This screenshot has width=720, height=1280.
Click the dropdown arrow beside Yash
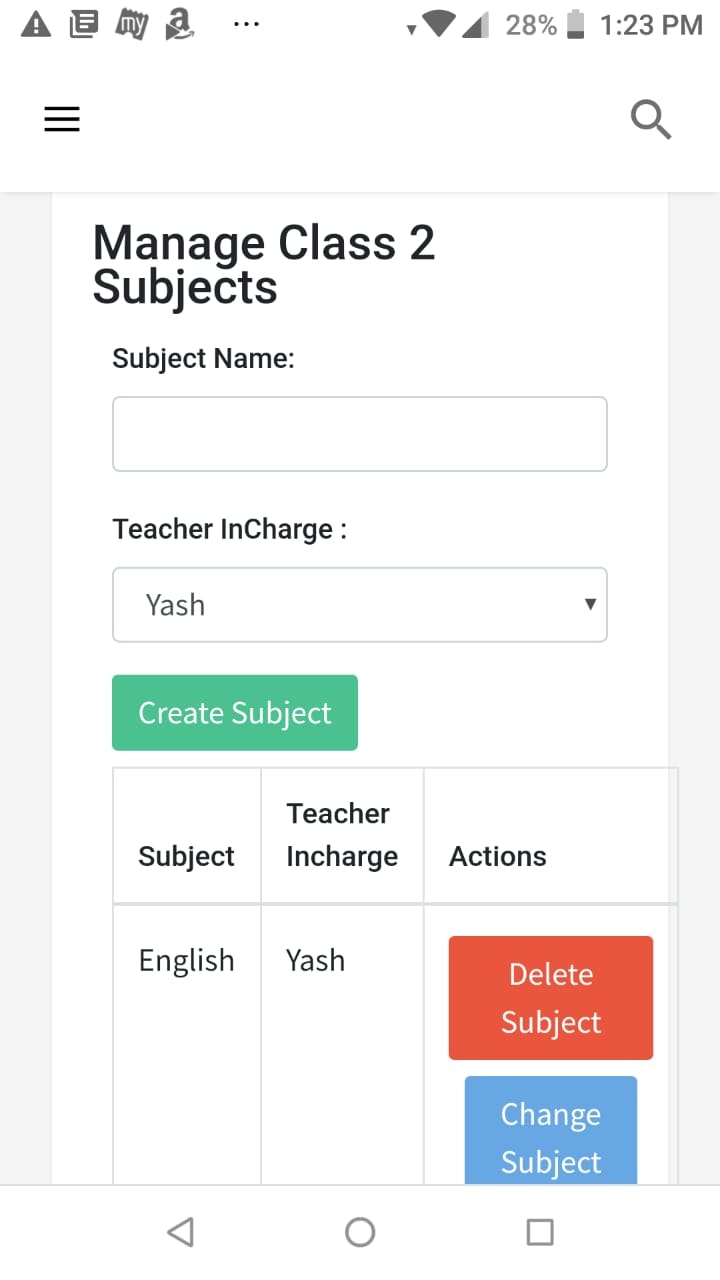point(590,604)
